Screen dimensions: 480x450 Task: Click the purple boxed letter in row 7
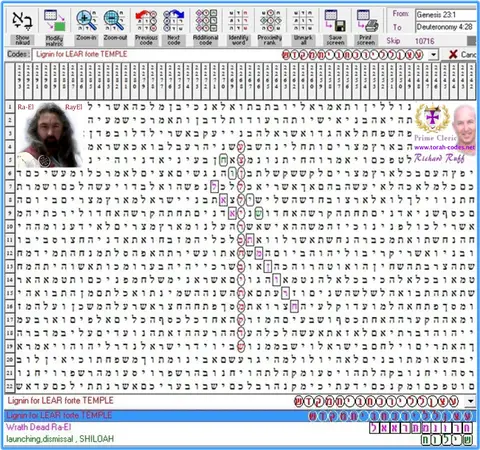pos(214,187)
